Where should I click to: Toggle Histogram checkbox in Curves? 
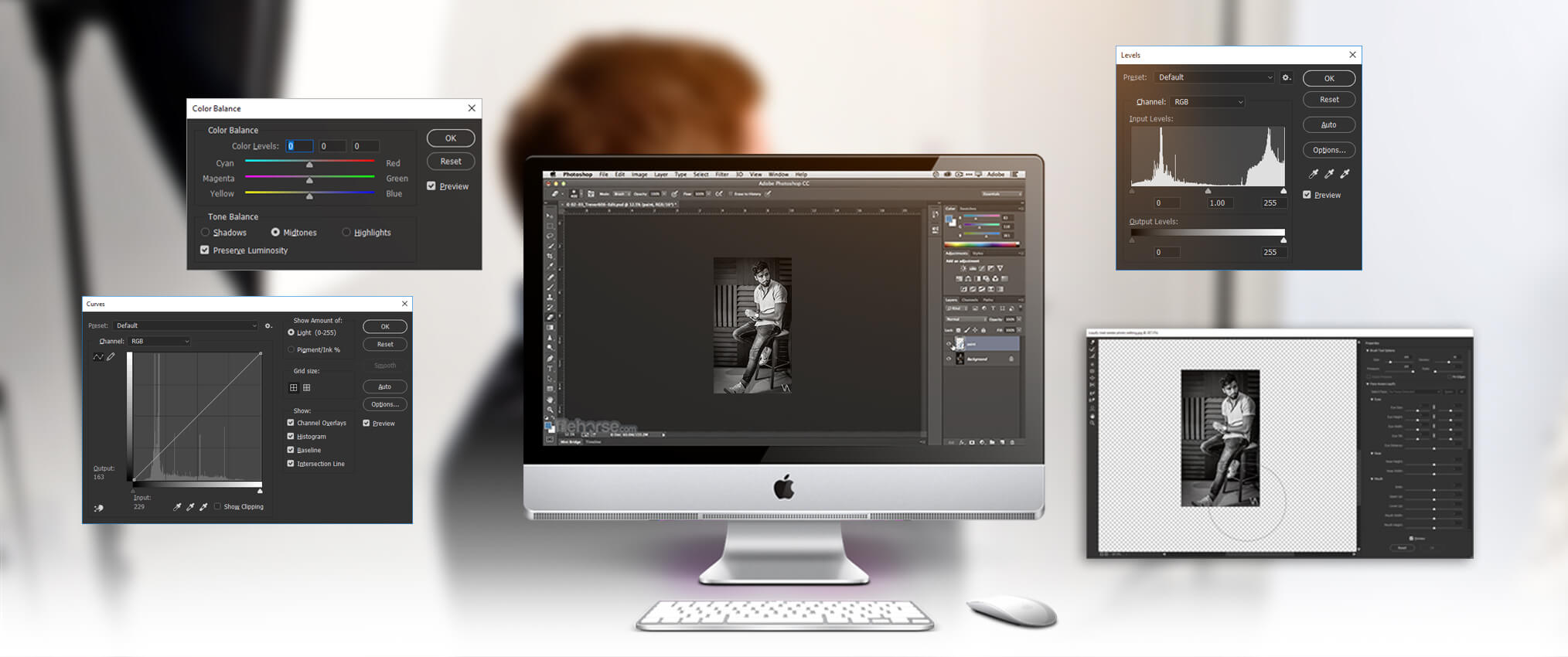(x=291, y=436)
